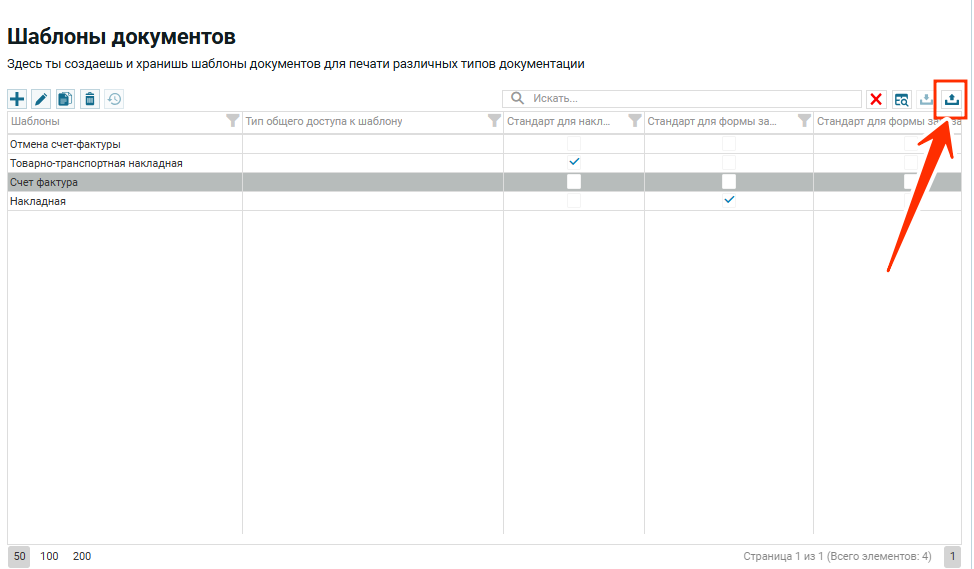Click the edit template pencil icon
The height and width of the screenshot is (569, 974).
click(x=41, y=99)
